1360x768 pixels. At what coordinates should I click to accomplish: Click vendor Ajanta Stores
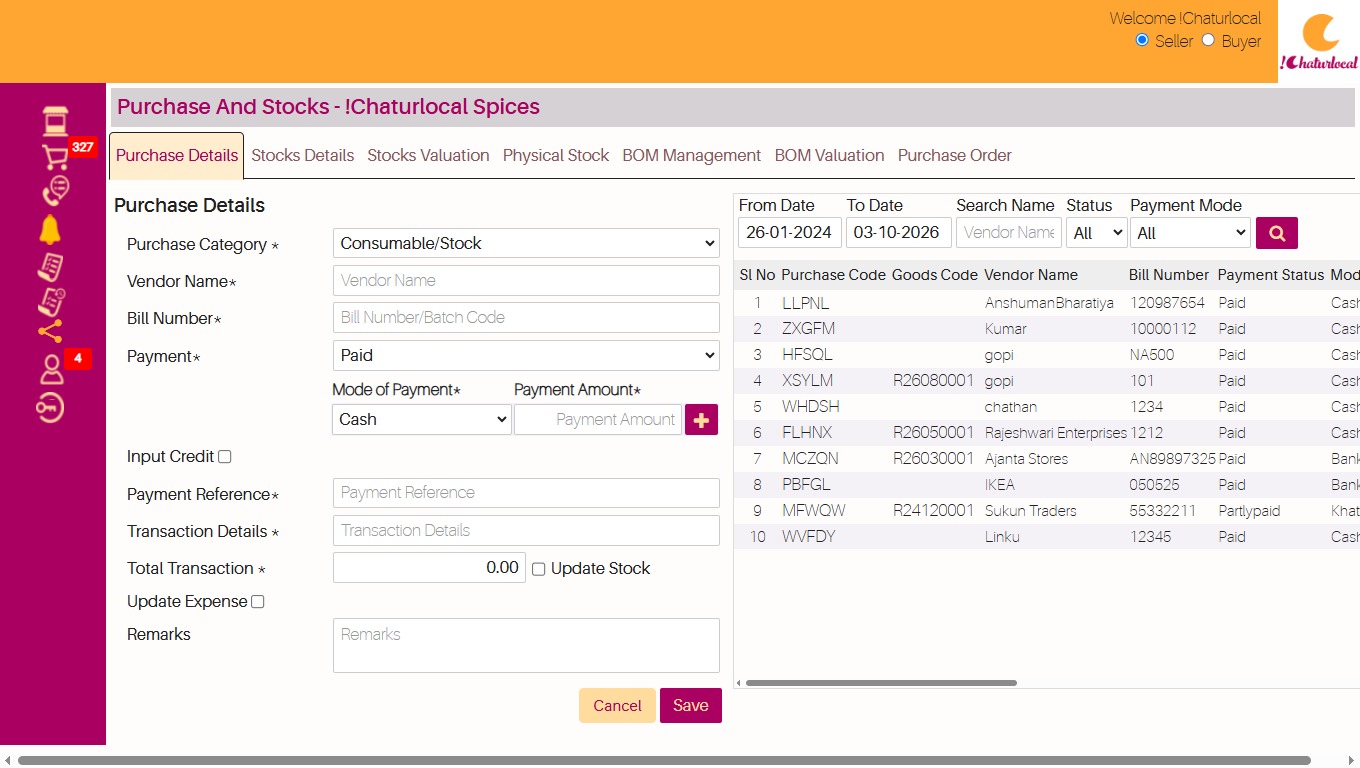[x=1027, y=459]
